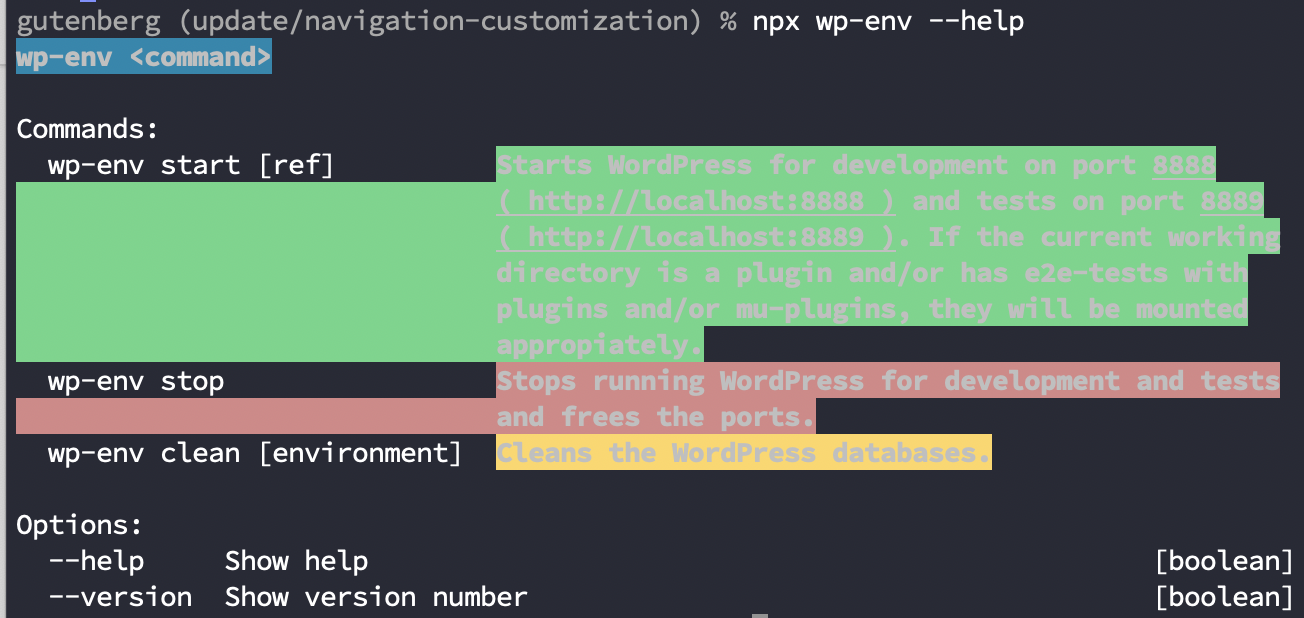This screenshot has width=1304, height=618.
Task: Click 'Cleans the WordPress databases.' description
Action: click(744, 453)
